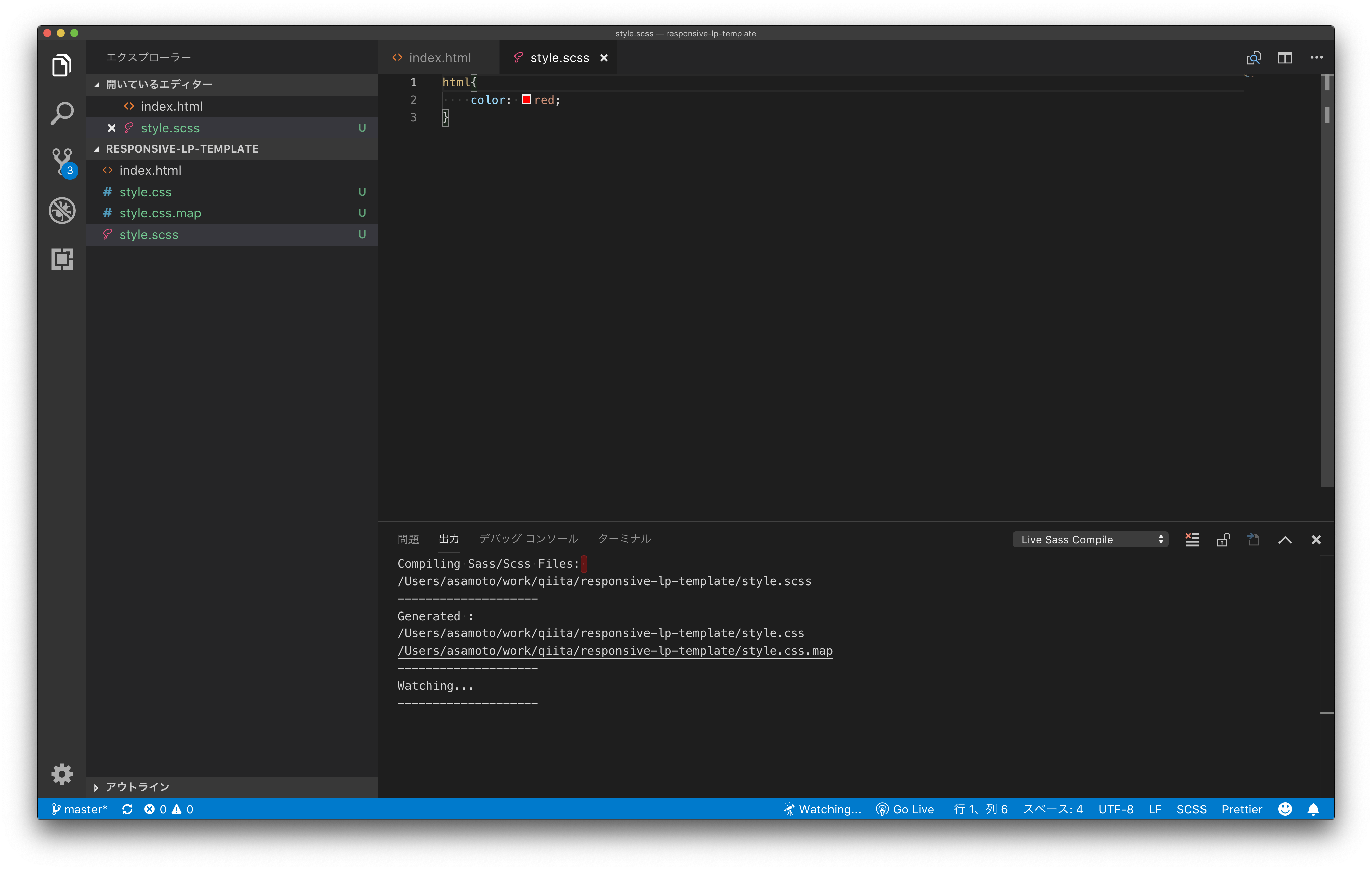This screenshot has width=1372, height=870.
Task: Select style.scss in project file tree
Action: tap(232, 235)
